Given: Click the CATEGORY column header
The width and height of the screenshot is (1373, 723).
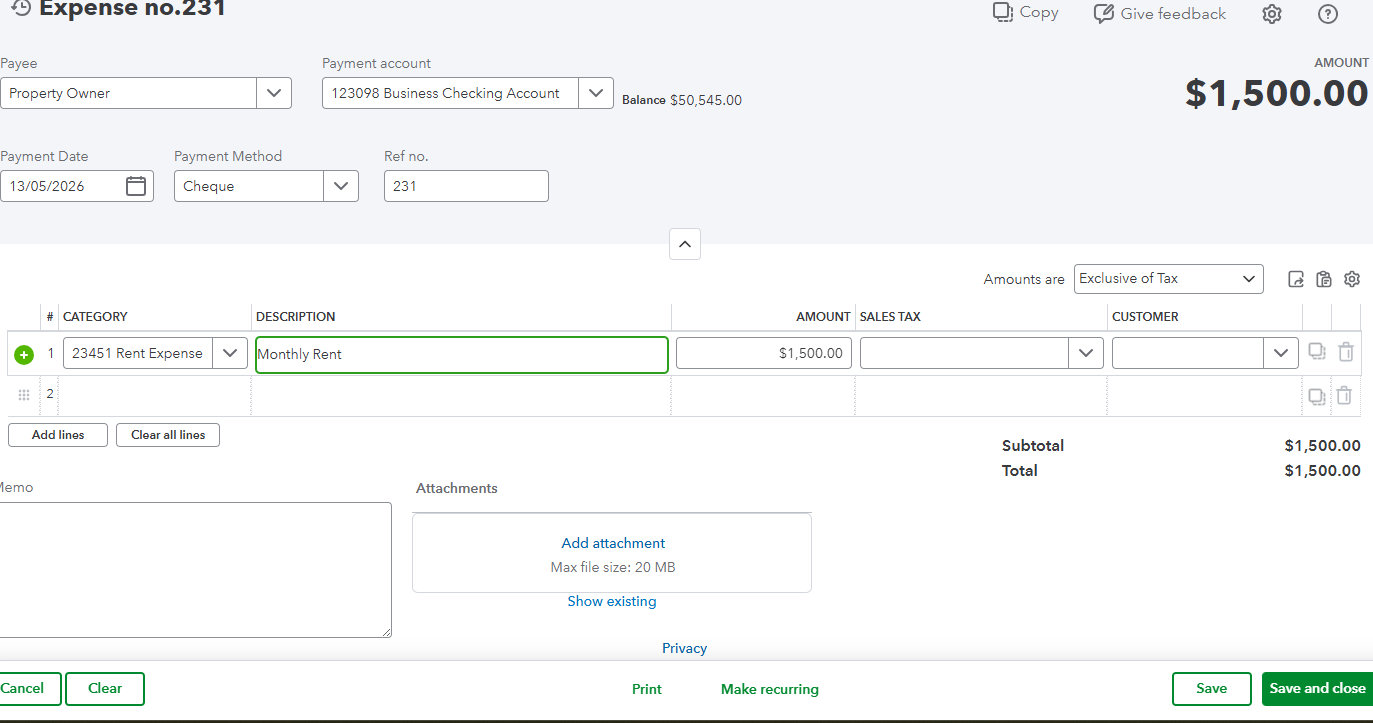Looking at the screenshot, I should pos(95,316).
